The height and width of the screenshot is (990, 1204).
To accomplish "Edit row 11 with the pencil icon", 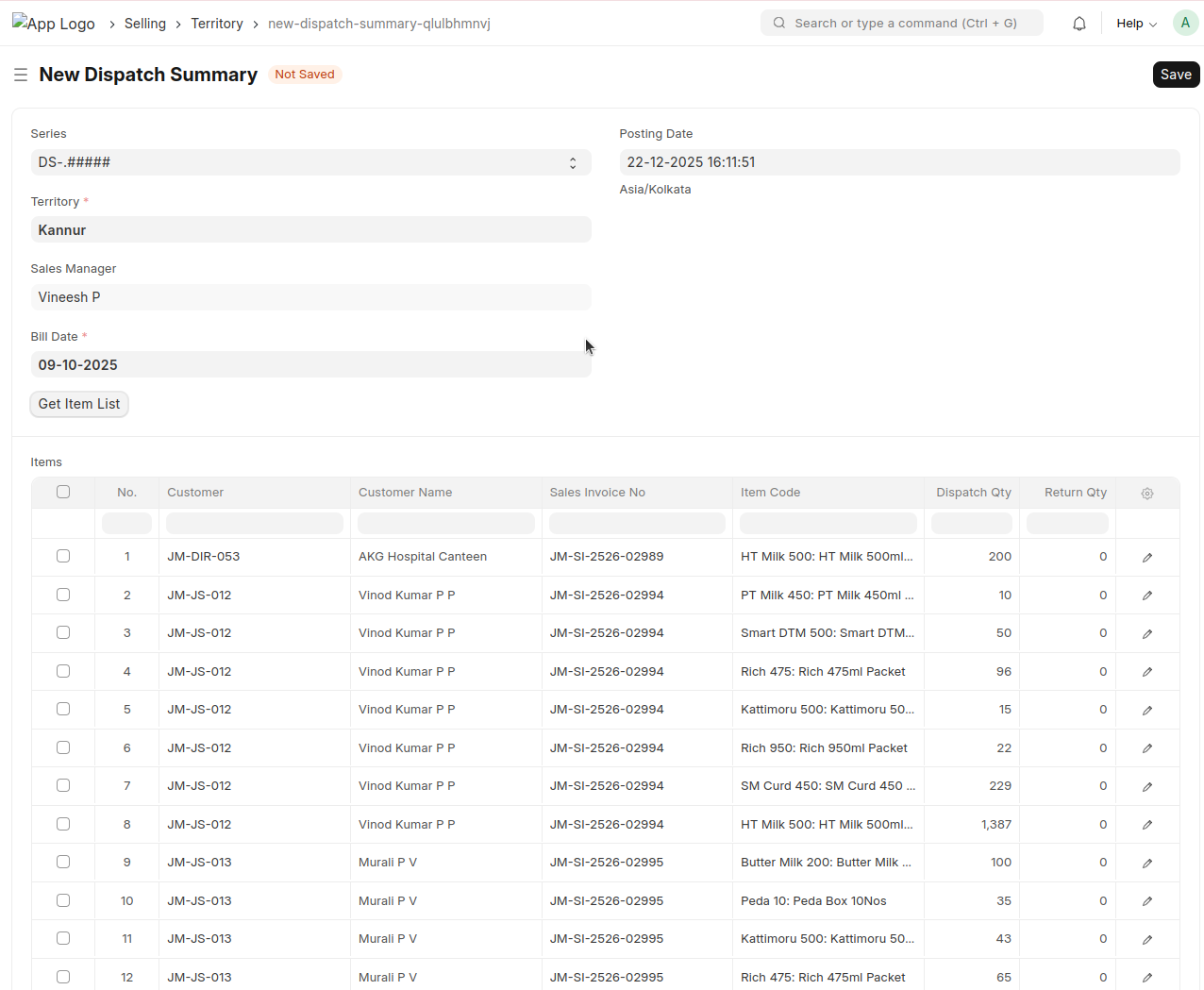I will 1147,939.
